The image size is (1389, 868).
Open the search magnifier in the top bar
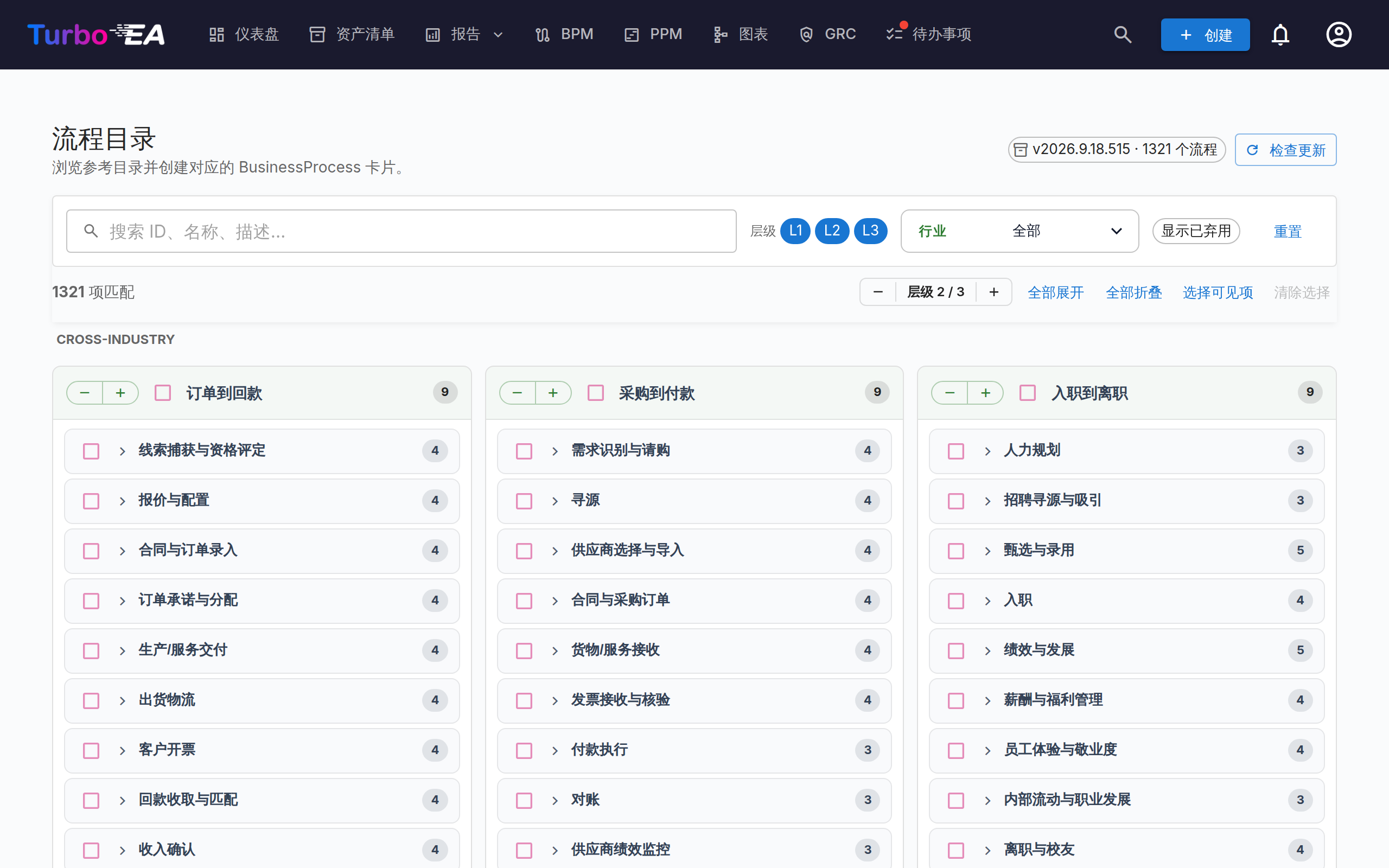pos(1123,34)
